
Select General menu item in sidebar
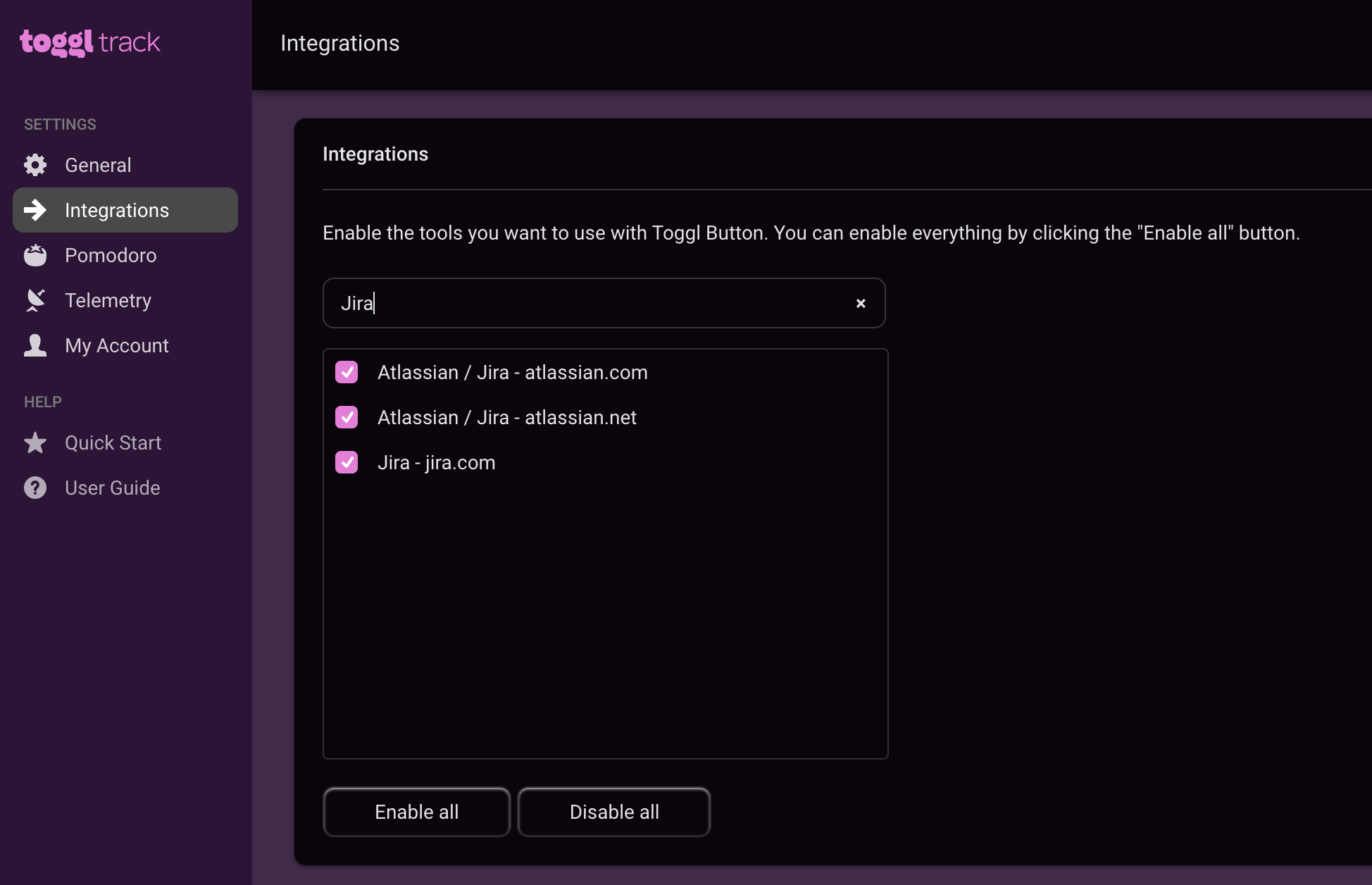pyautogui.click(x=97, y=164)
